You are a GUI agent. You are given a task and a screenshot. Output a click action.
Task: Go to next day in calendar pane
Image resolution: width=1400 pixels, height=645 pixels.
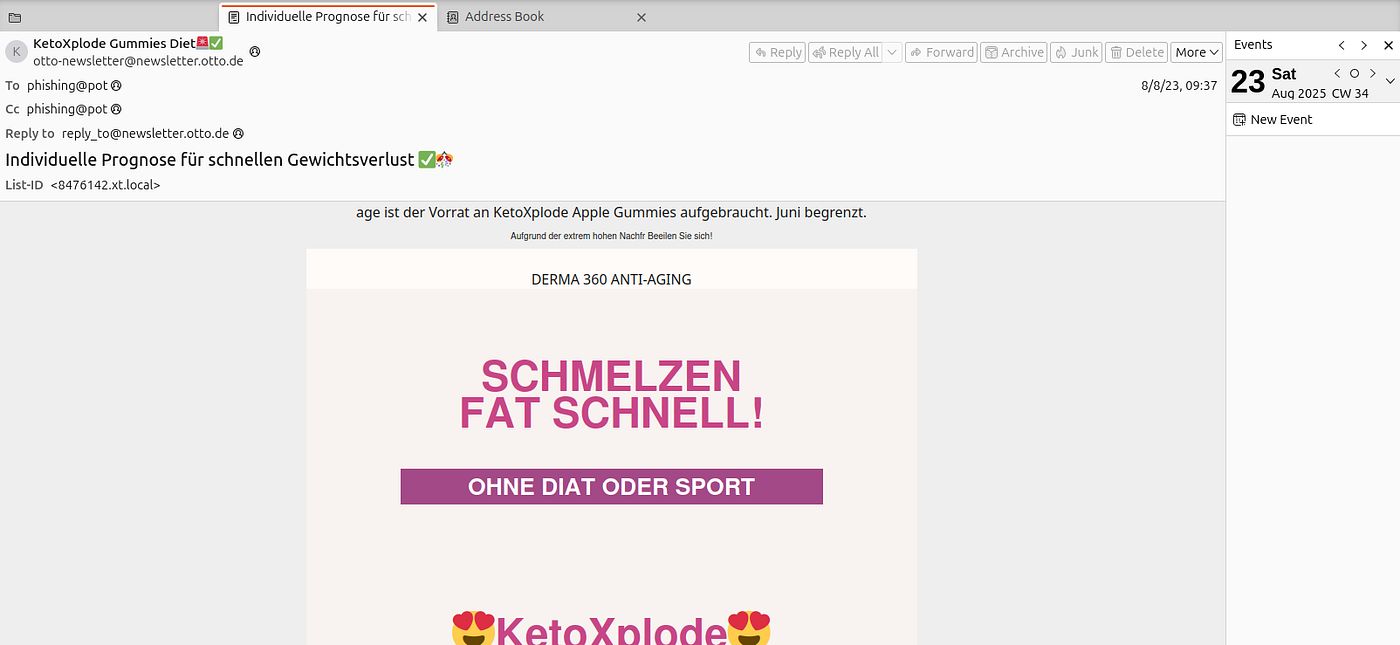tap(1373, 73)
